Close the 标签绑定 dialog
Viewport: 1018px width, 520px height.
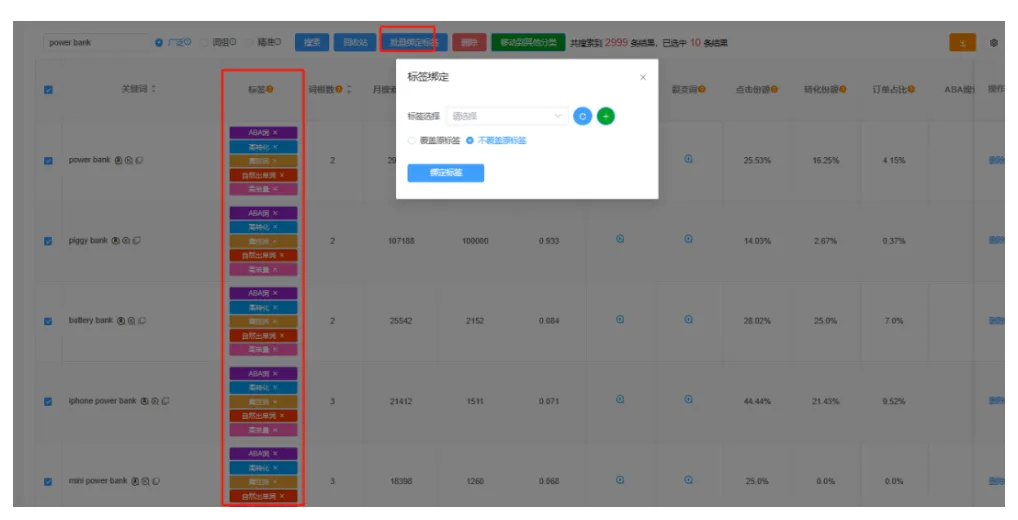tap(643, 77)
